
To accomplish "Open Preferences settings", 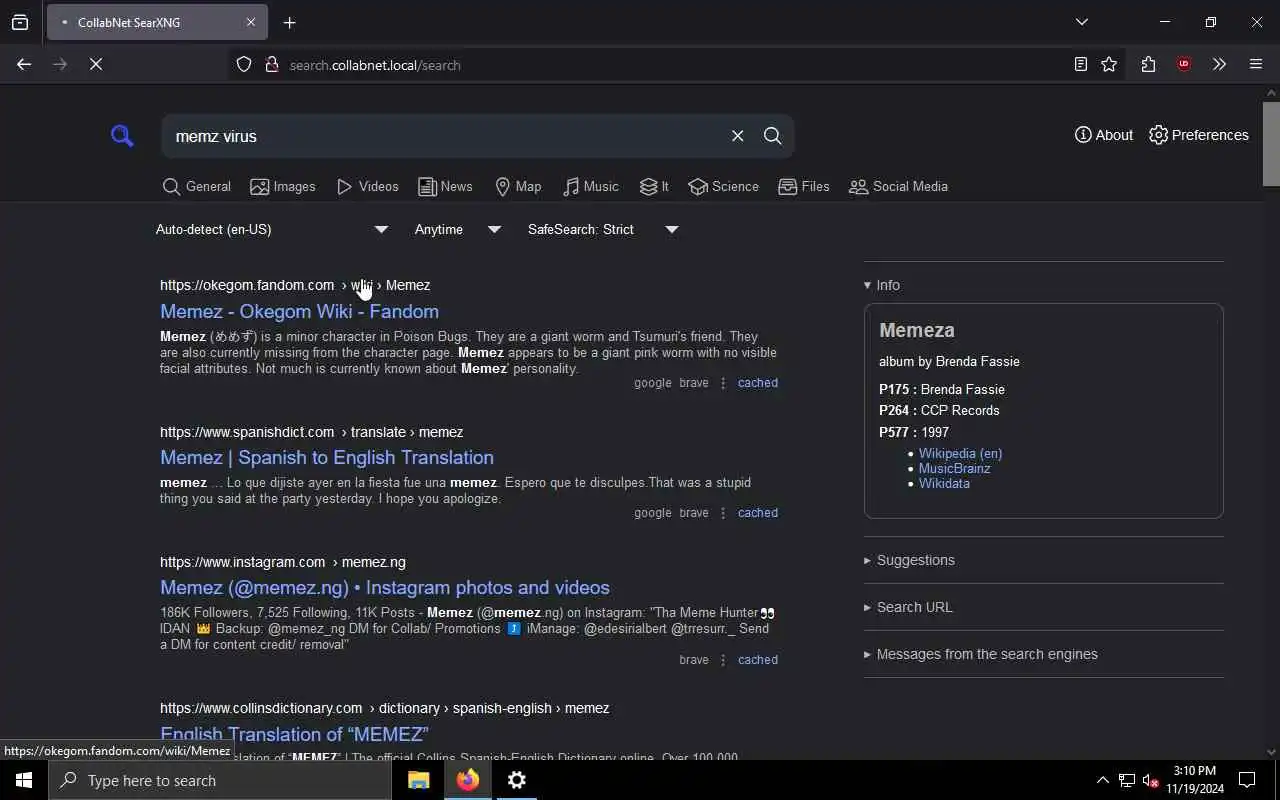I will click(1198, 135).
